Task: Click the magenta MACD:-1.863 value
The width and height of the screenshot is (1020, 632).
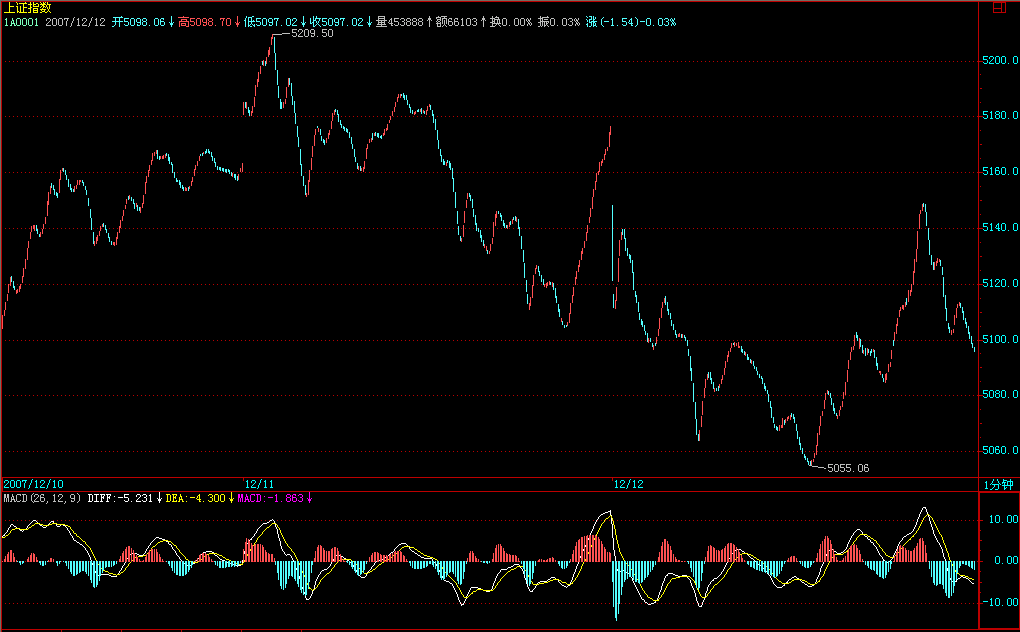Action: tap(273, 497)
